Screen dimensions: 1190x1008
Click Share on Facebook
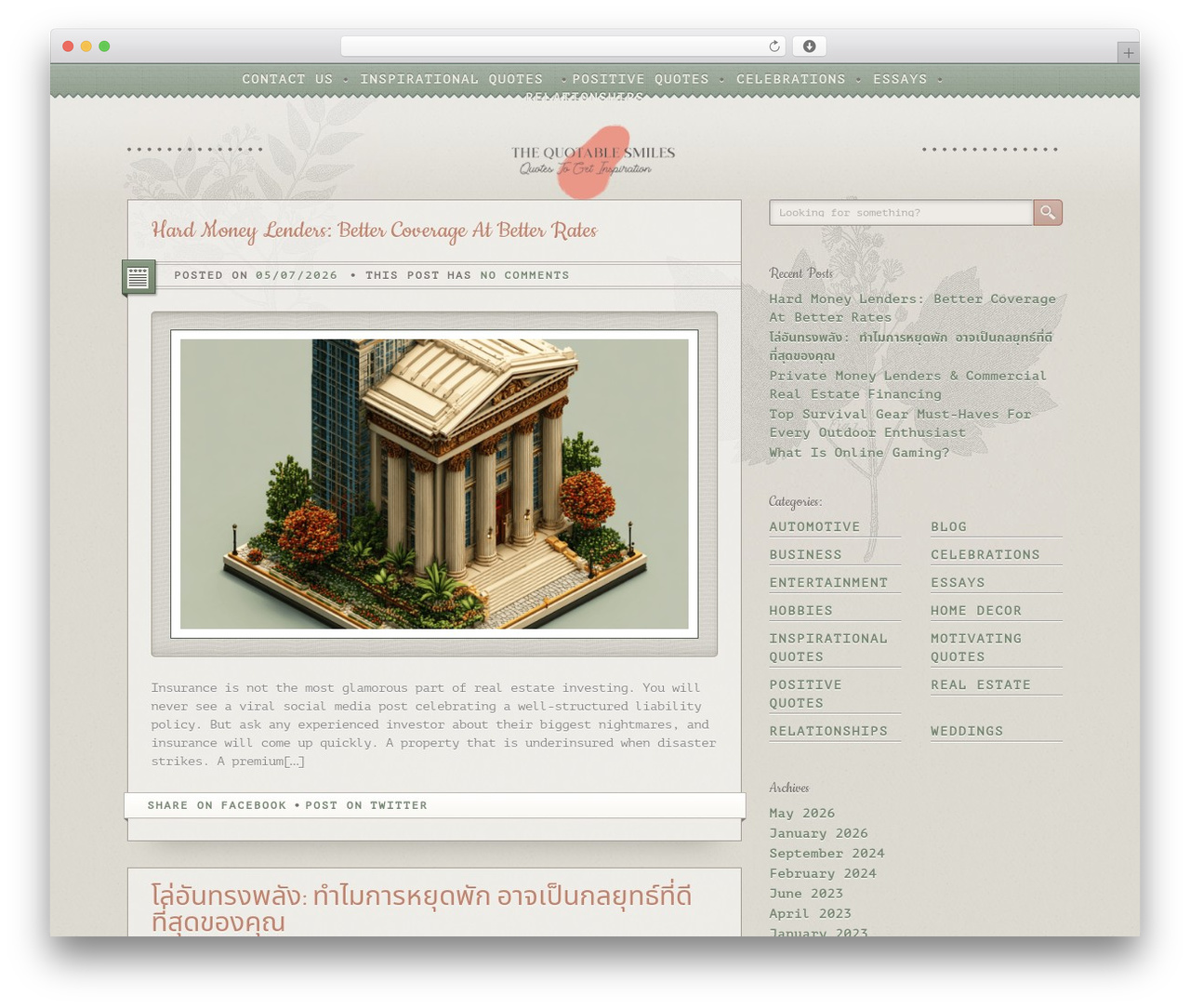click(x=217, y=805)
